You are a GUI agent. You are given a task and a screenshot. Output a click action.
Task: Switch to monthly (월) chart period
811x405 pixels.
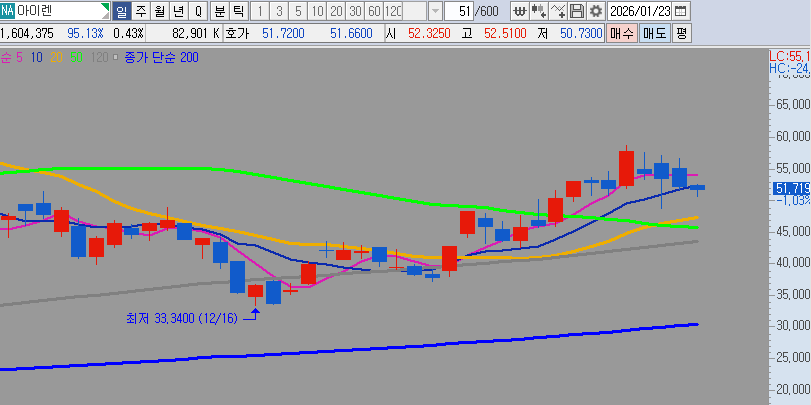(160, 10)
